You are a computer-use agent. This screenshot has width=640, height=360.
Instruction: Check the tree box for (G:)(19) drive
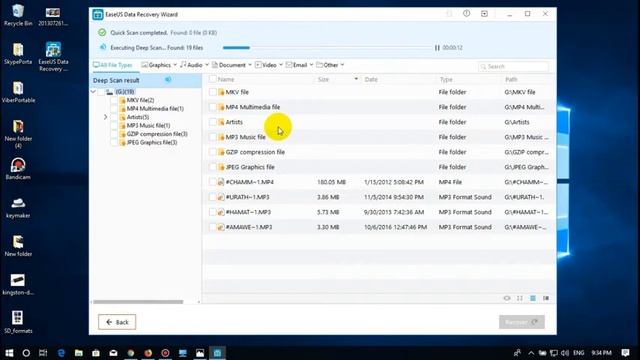(101, 92)
